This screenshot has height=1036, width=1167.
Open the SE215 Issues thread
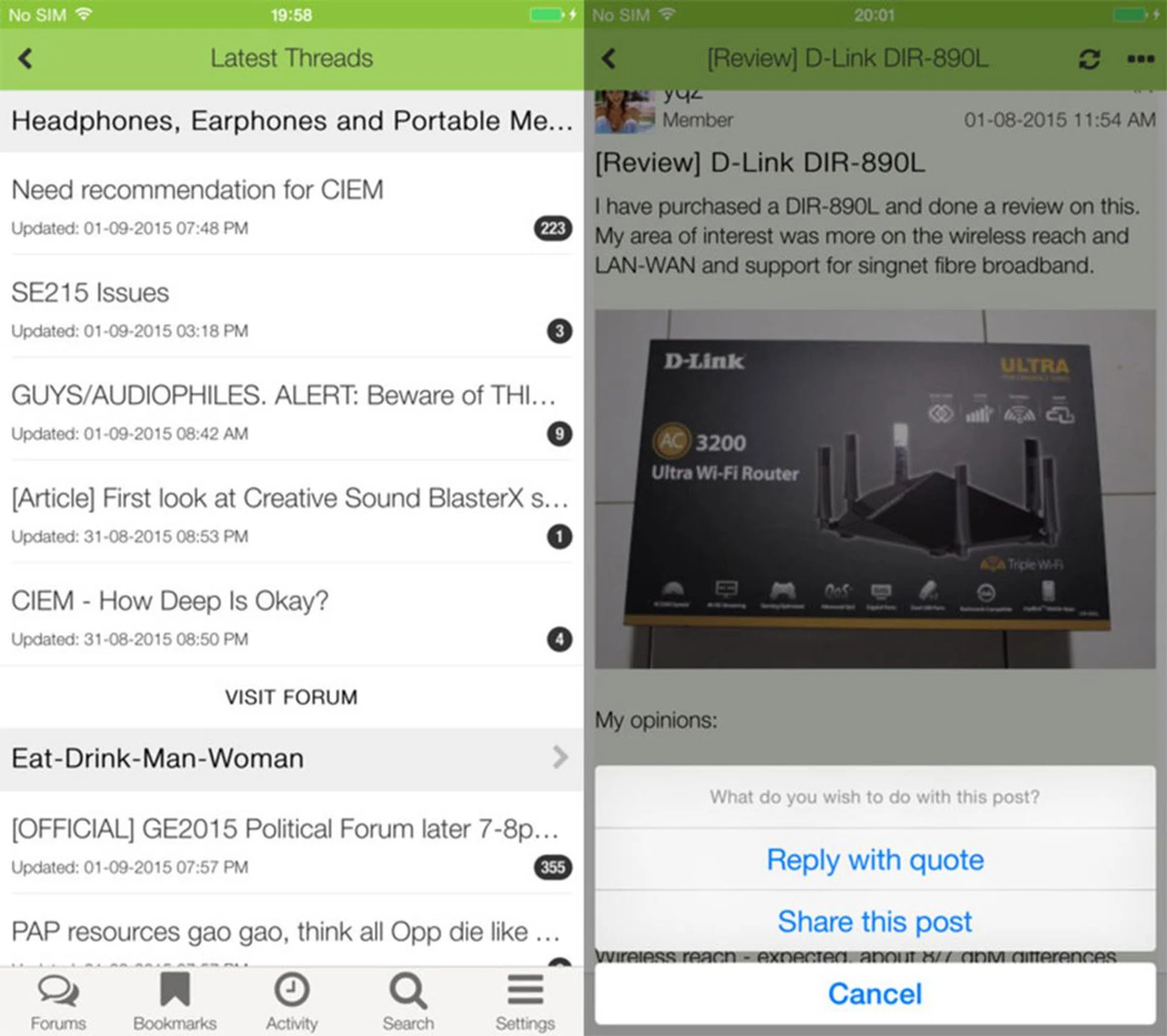(91, 292)
